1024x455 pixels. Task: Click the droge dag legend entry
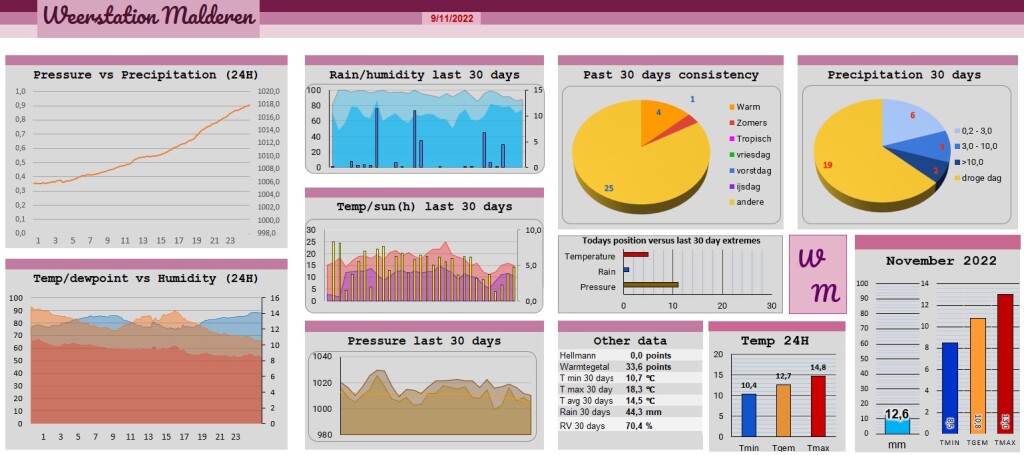[x=976, y=178]
